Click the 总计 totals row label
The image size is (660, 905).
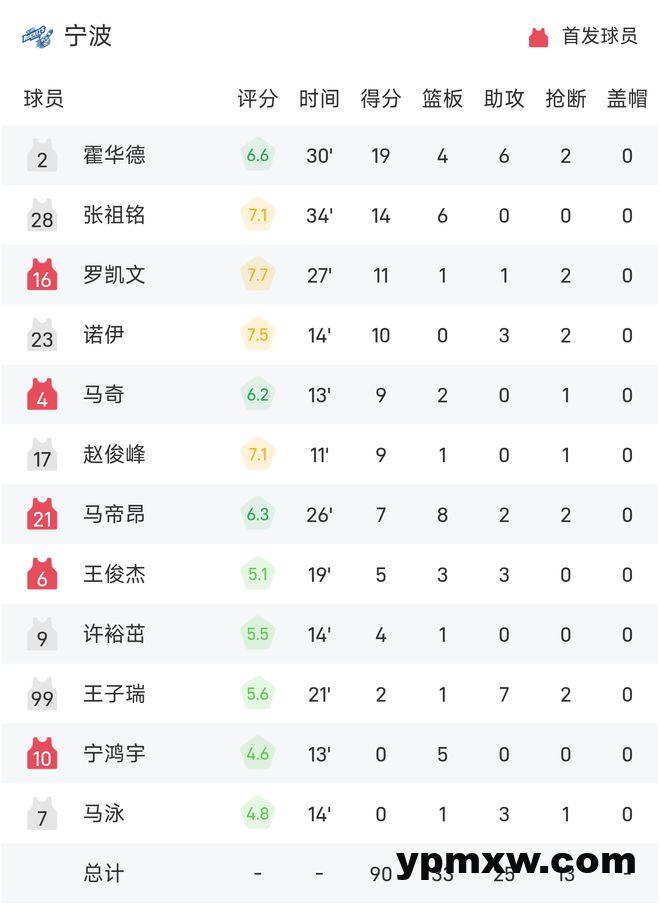point(104,873)
